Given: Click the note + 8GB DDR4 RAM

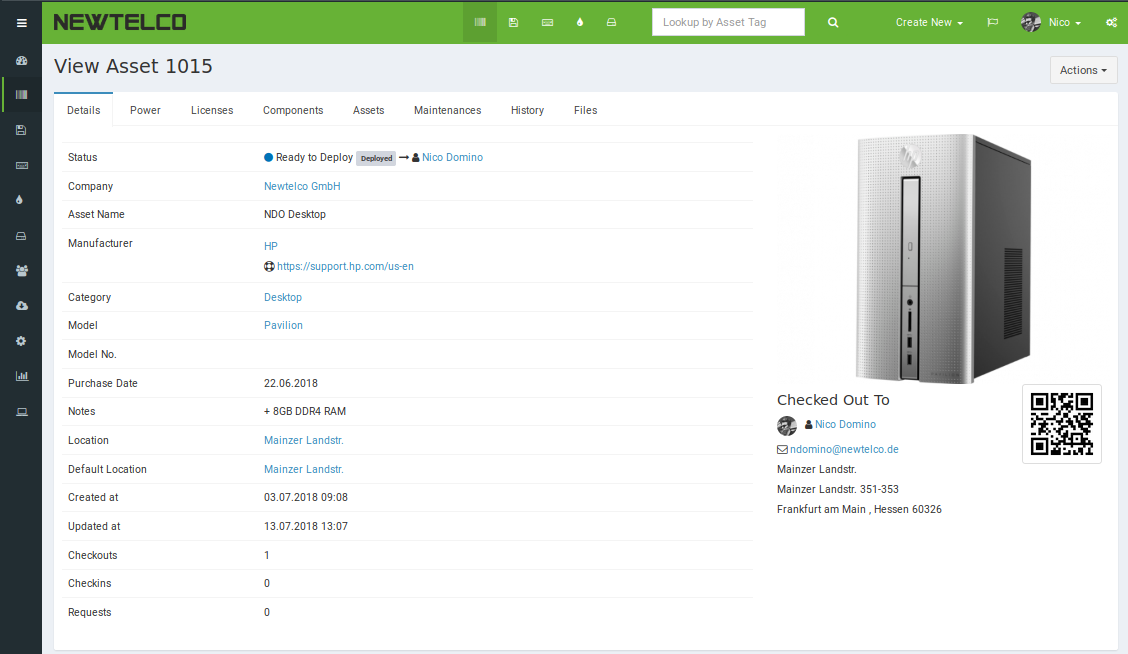Looking at the screenshot, I should [x=305, y=412].
